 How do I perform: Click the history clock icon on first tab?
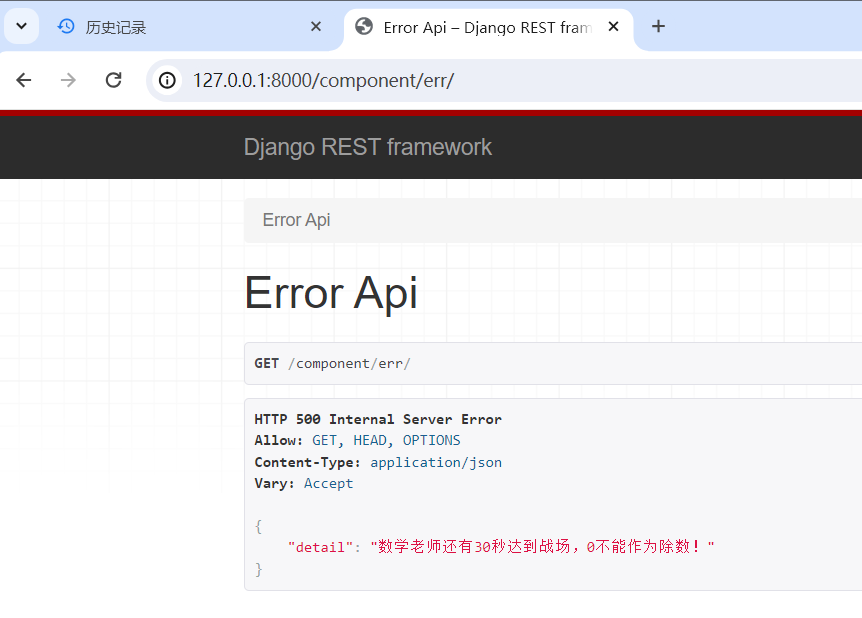coord(66,26)
